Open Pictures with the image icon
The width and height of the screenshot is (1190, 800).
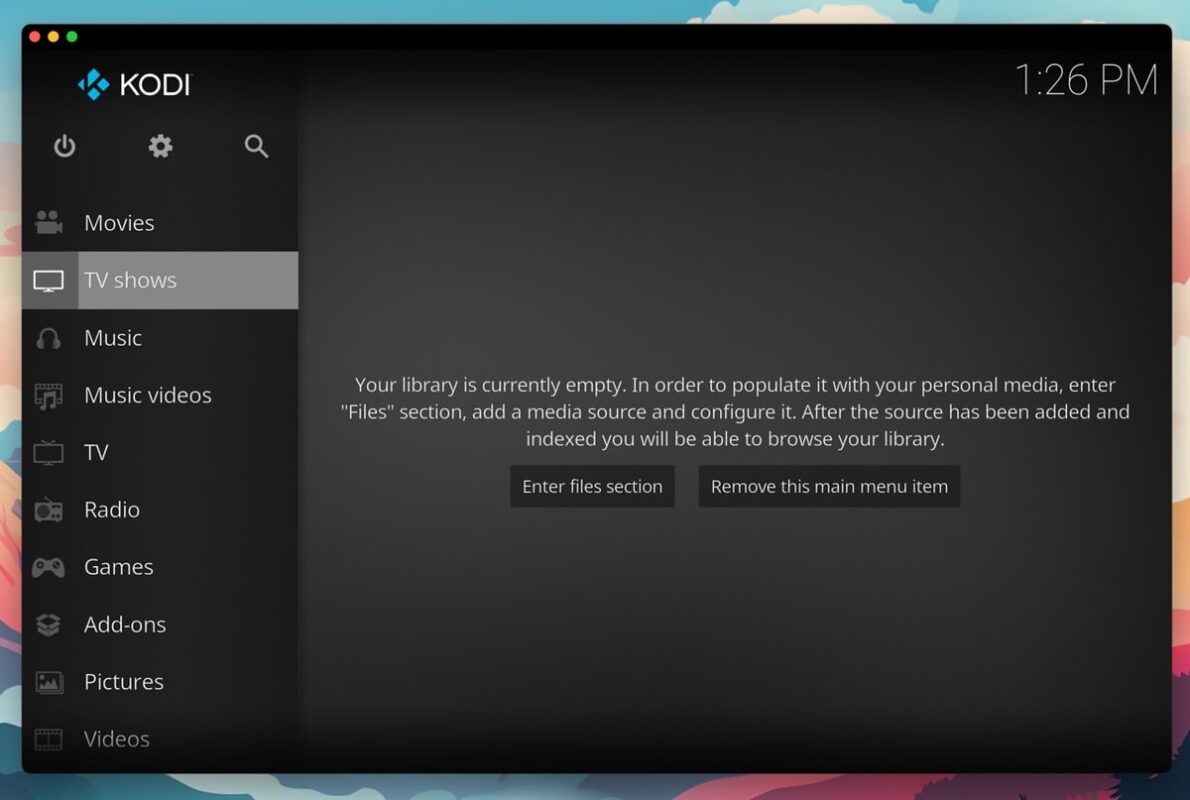click(48, 681)
